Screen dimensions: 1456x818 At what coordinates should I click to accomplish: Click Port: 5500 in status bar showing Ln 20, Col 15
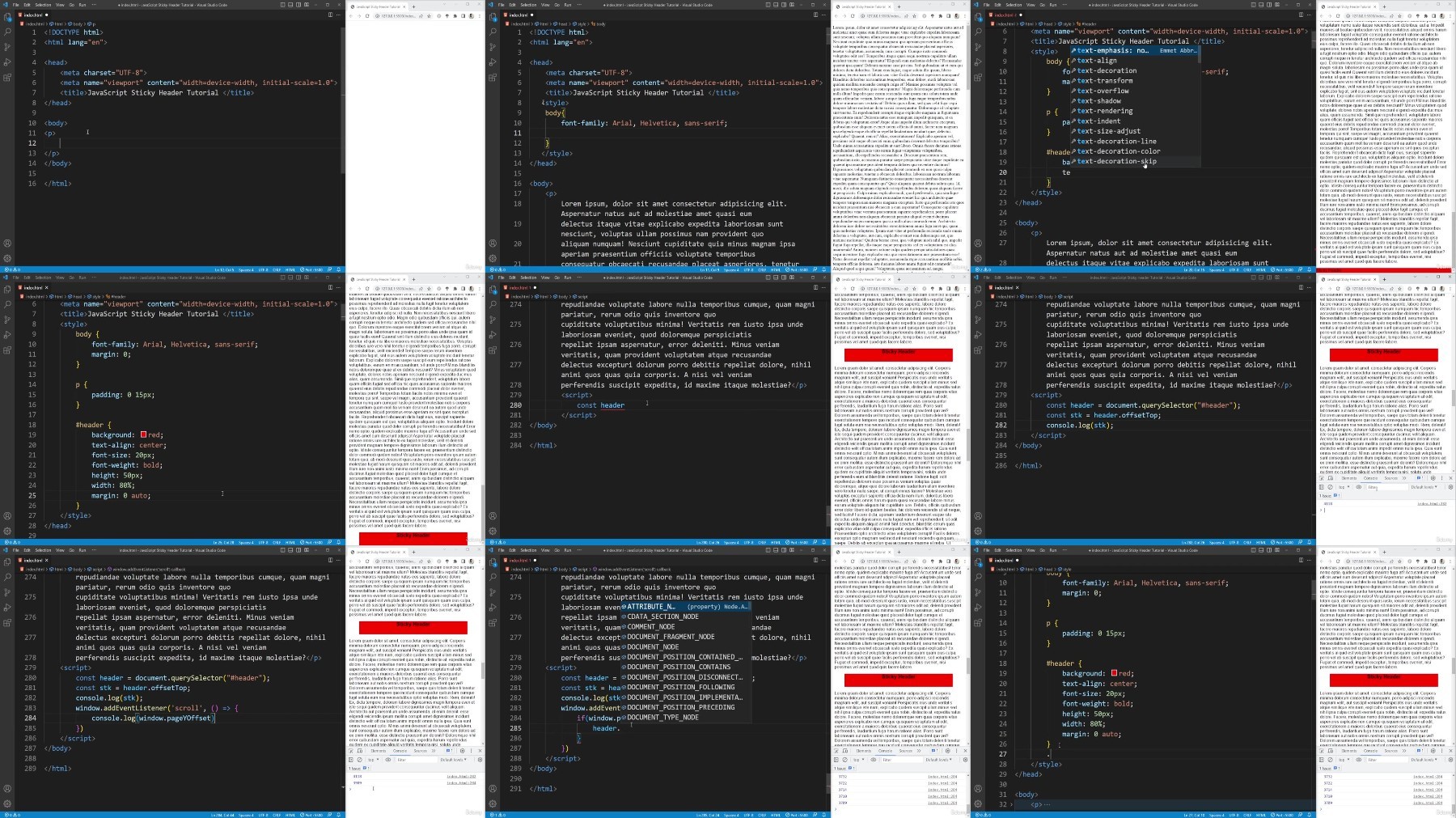pyautogui.click(x=1282, y=269)
